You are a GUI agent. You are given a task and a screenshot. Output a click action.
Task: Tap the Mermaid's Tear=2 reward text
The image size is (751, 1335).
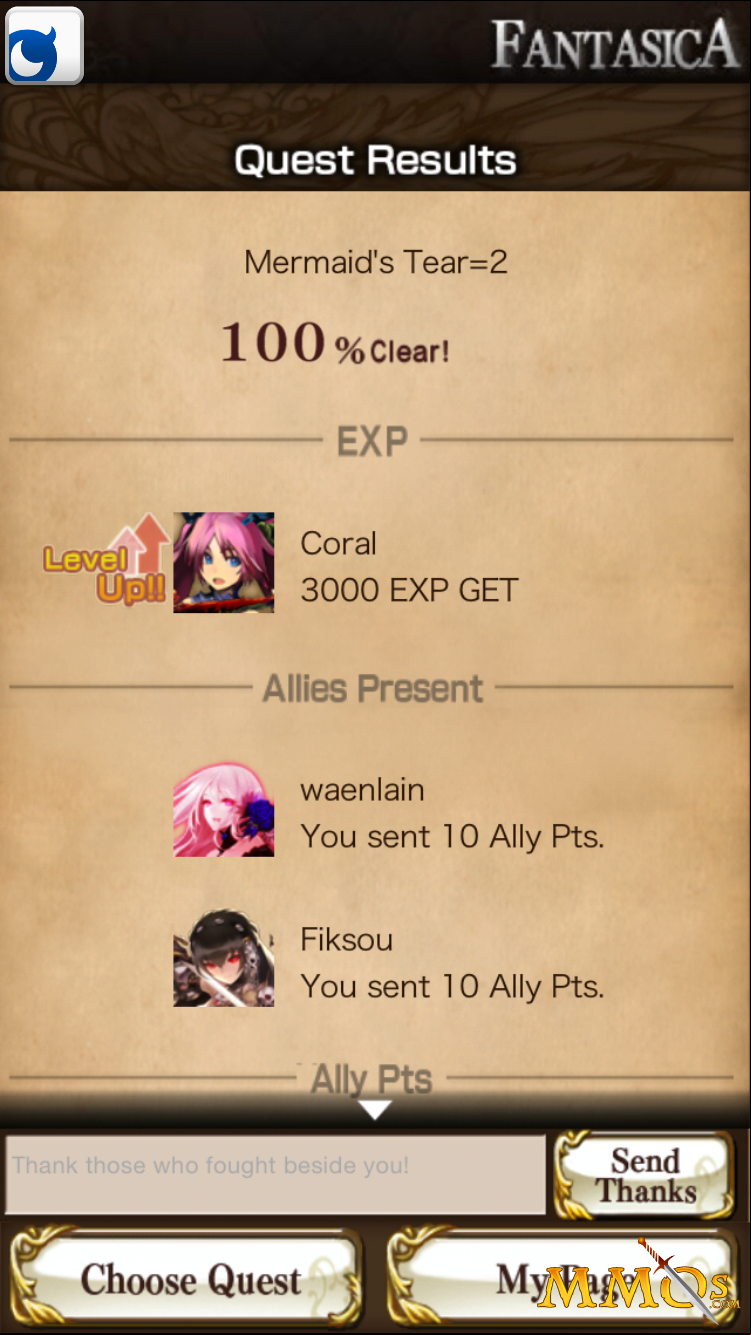click(x=376, y=262)
